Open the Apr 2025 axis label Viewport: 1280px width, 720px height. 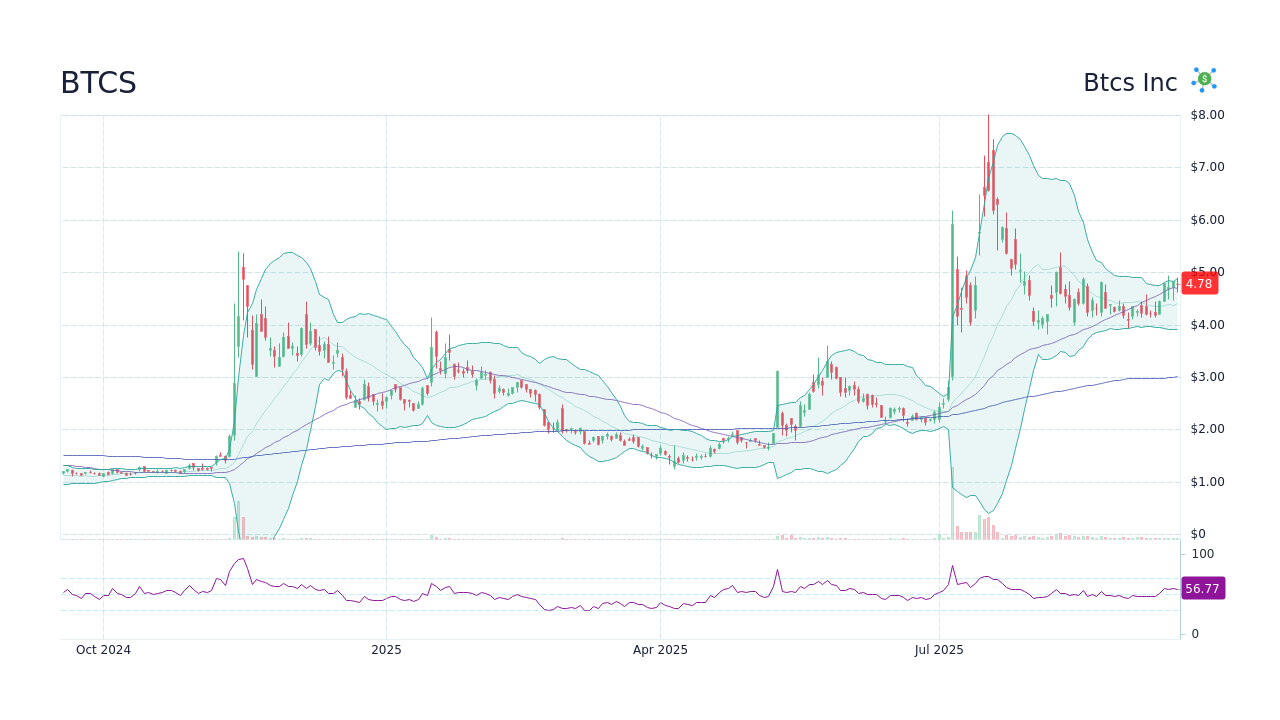click(660, 649)
